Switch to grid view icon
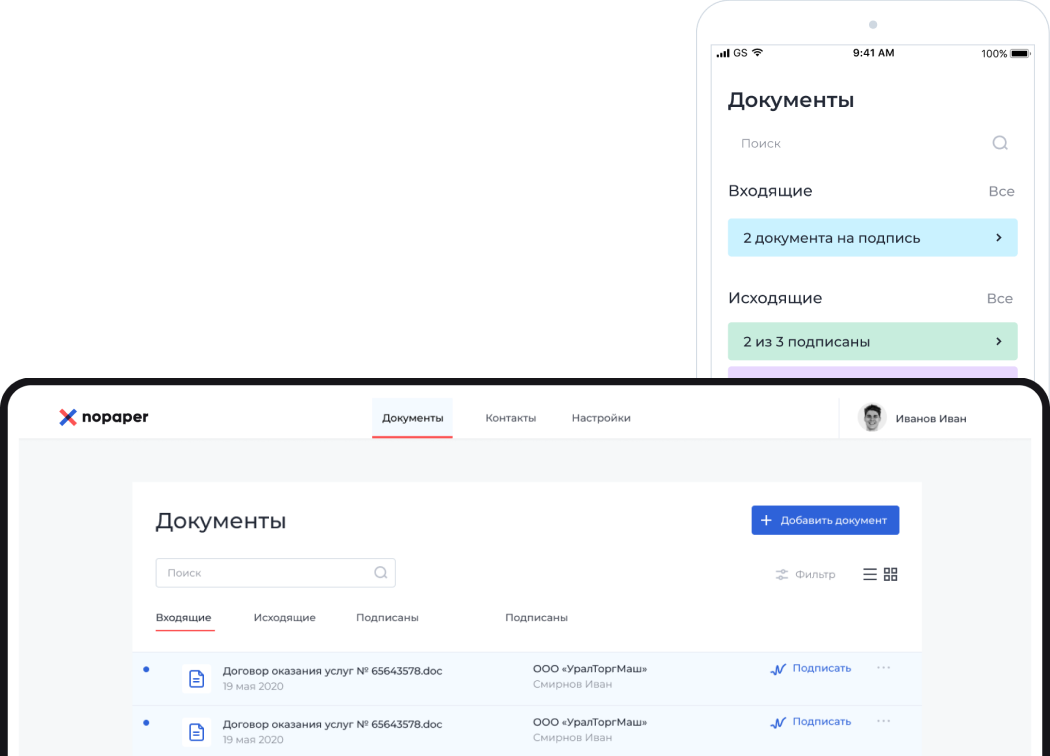1050x756 pixels. 891,575
